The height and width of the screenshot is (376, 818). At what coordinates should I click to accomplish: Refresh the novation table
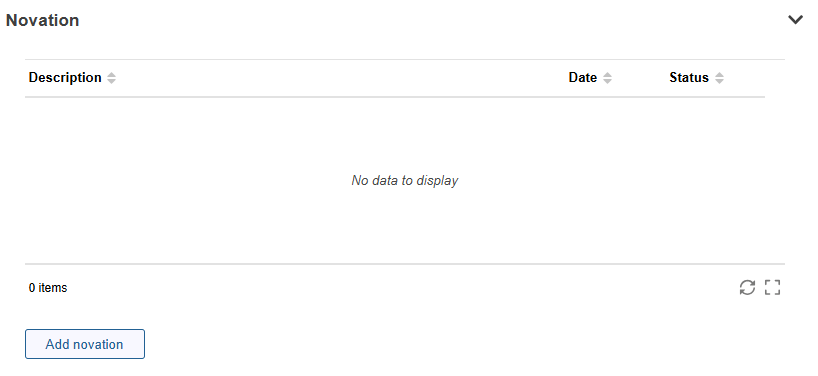(747, 287)
